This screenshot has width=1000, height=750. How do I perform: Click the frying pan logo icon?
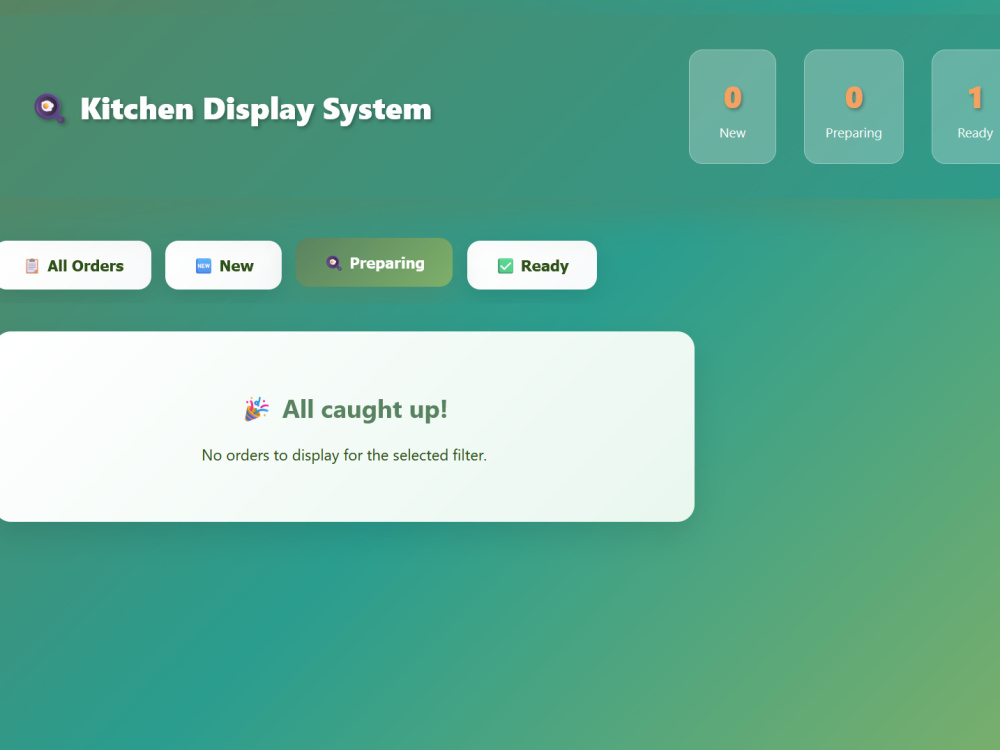coord(49,108)
